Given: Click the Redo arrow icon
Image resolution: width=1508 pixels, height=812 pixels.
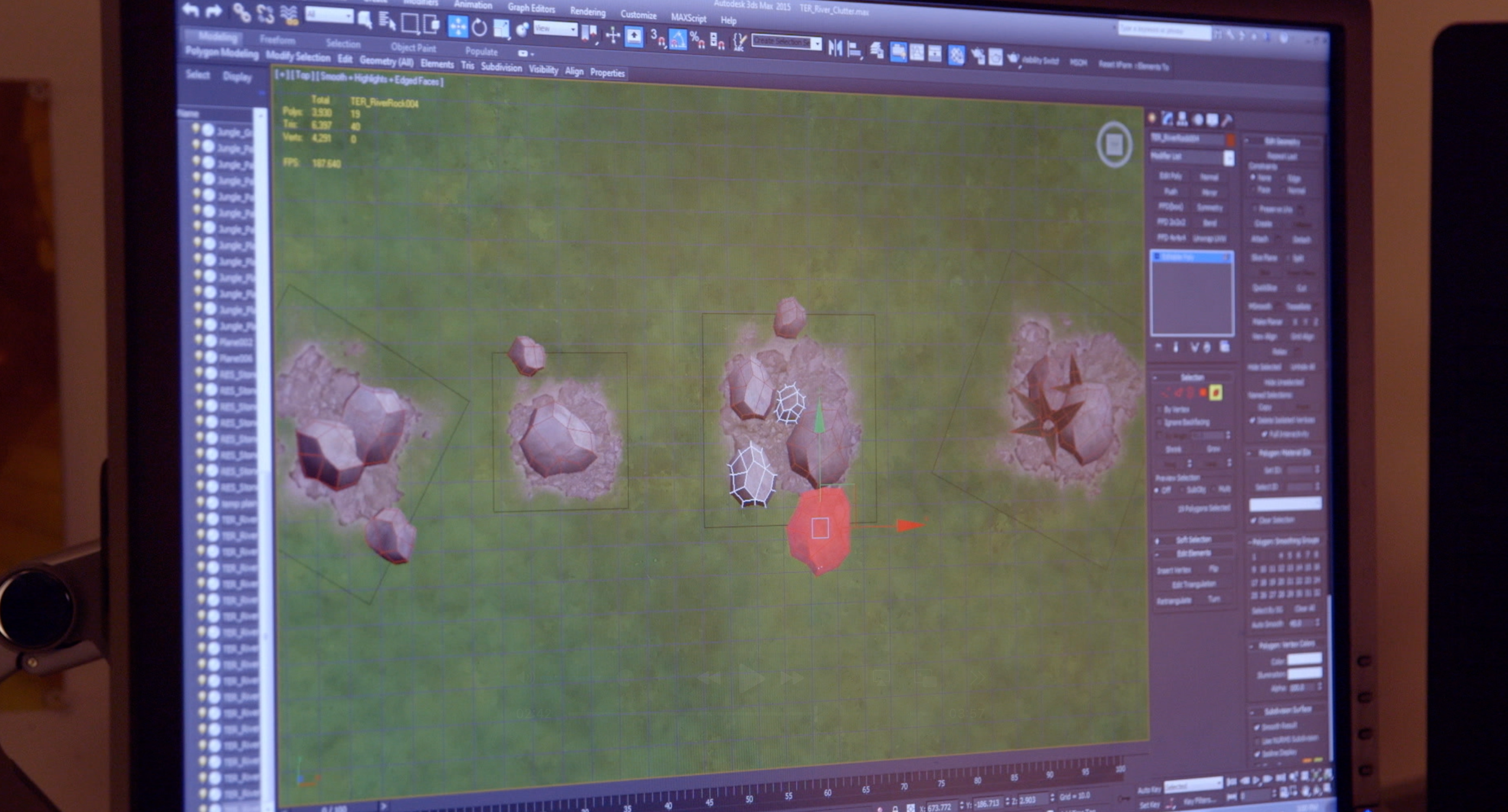Looking at the screenshot, I should tap(214, 11).
